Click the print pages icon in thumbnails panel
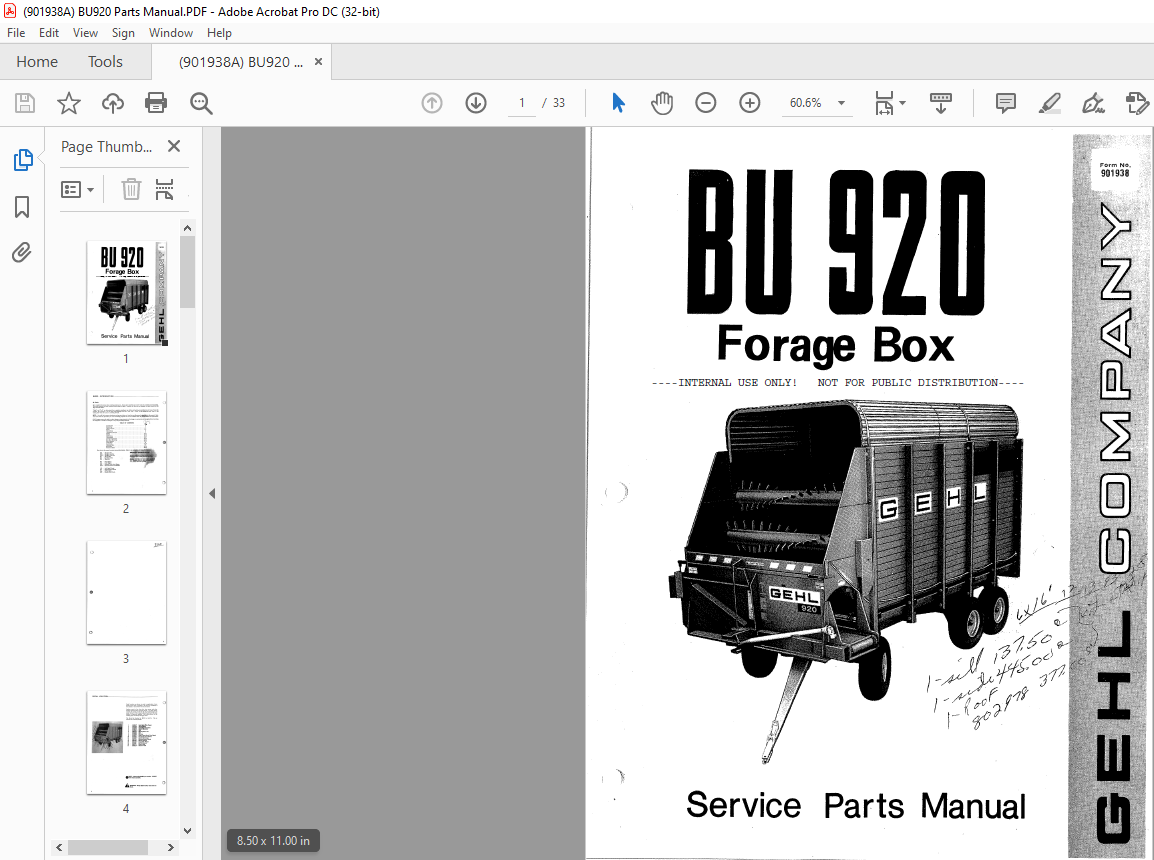Viewport: 1154px width, 860px height. (165, 190)
